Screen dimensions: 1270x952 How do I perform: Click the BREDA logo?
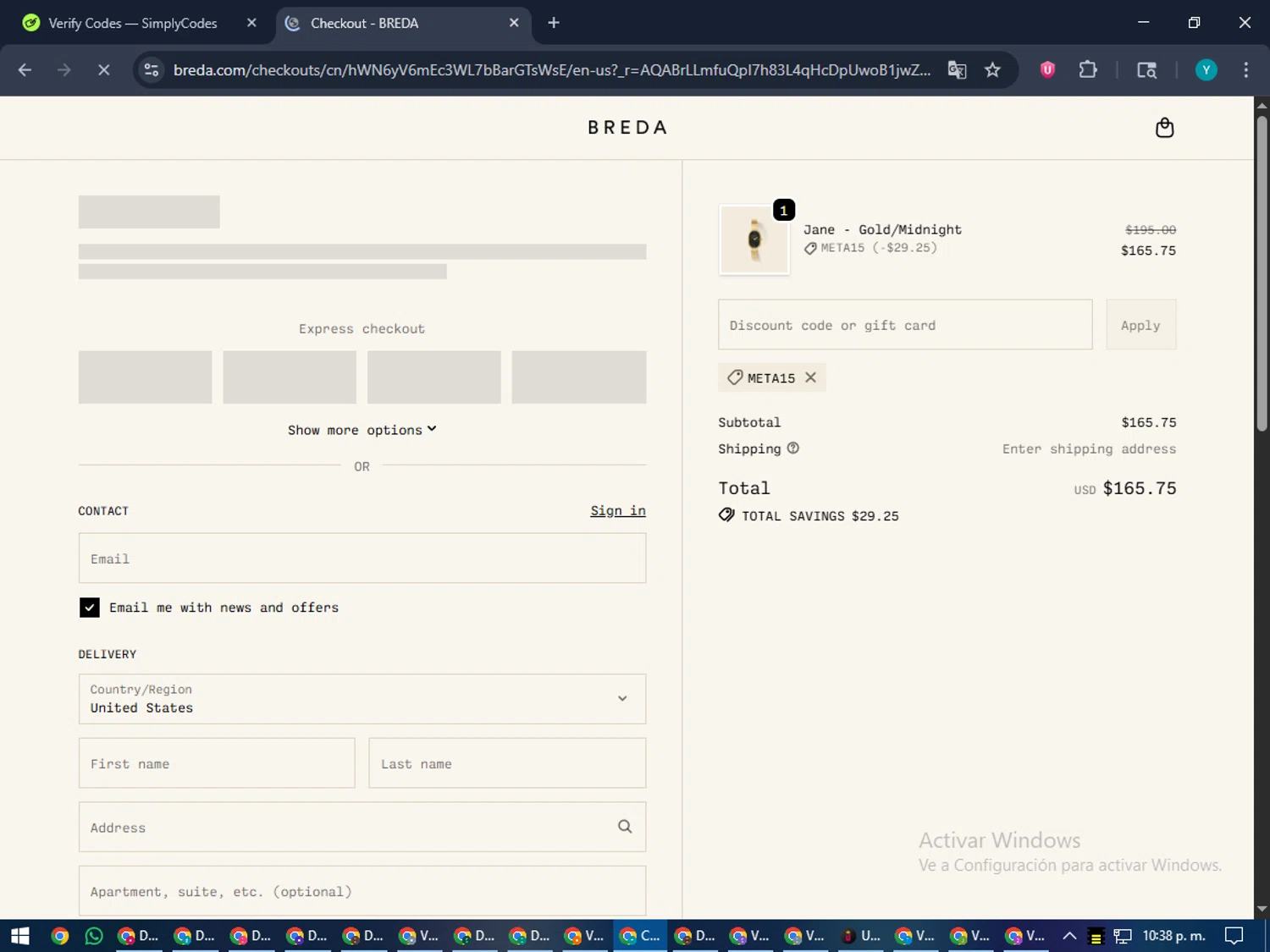(627, 128)
